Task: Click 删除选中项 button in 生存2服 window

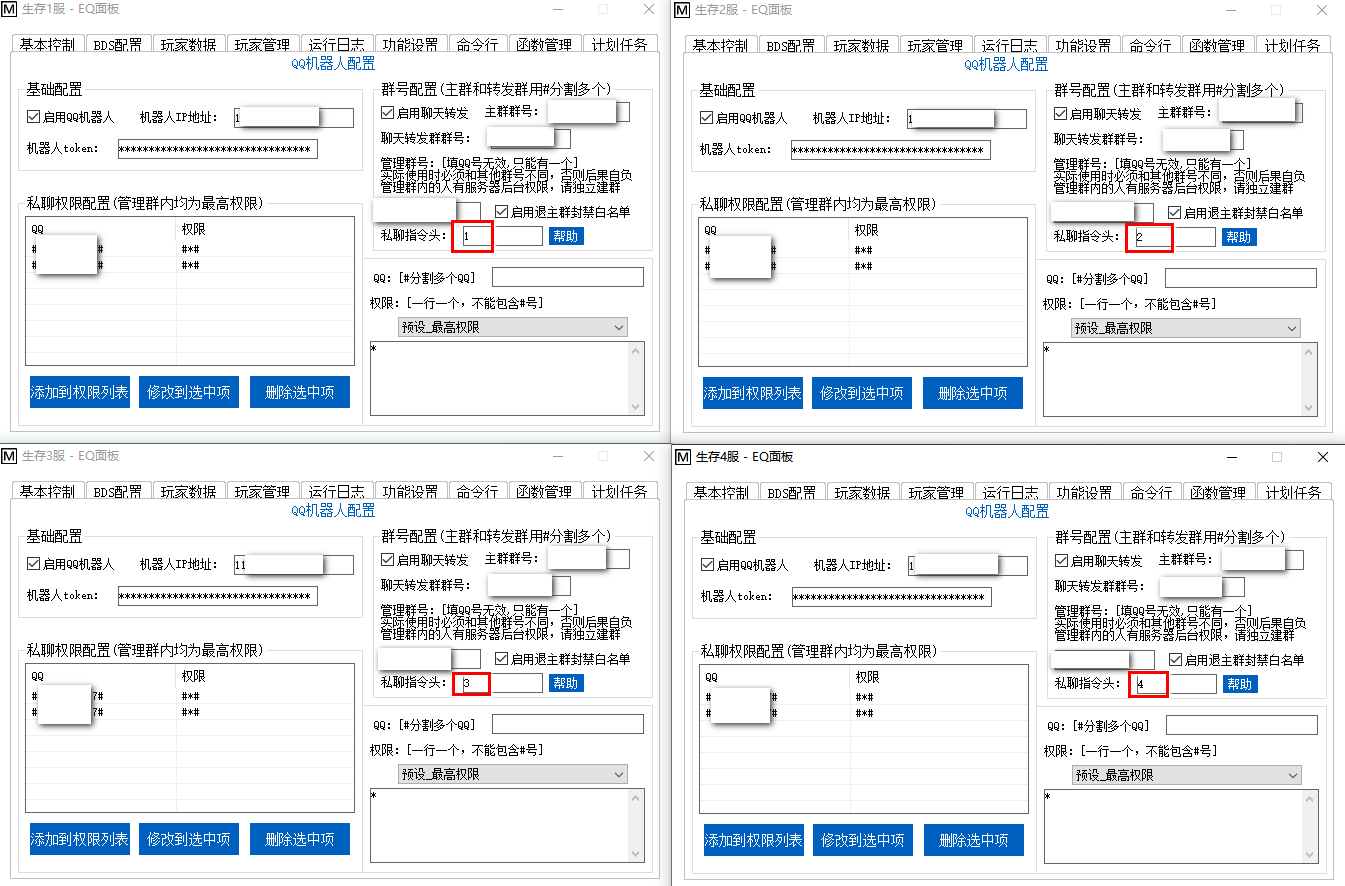Action: 973,393
